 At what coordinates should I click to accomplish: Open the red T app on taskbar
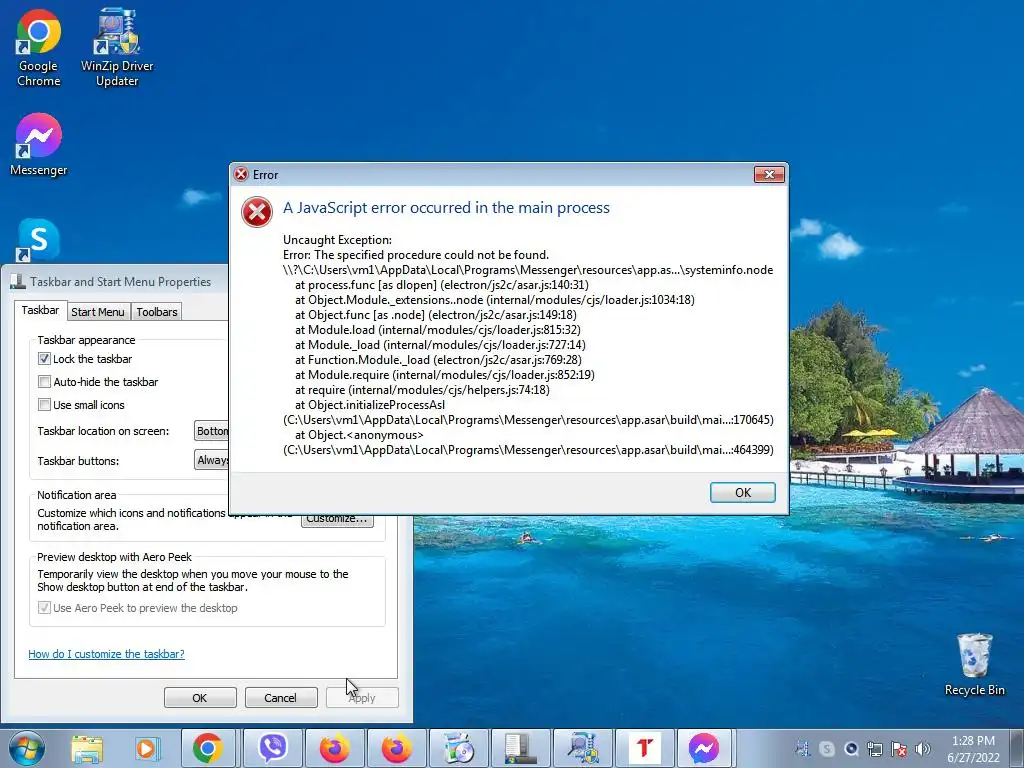pyautogui.click(x=645, y=748)
